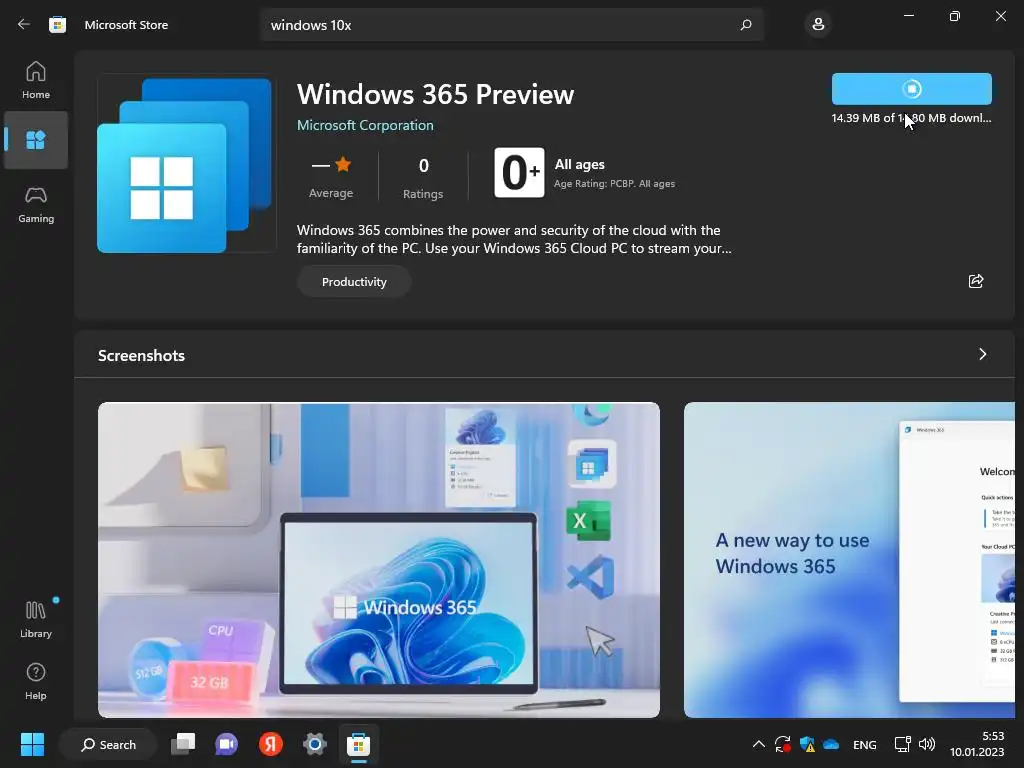The image size is (1024, 768).
Task: Click the Microsoft Corporation publisher link
Action: [x=365, y=125]
